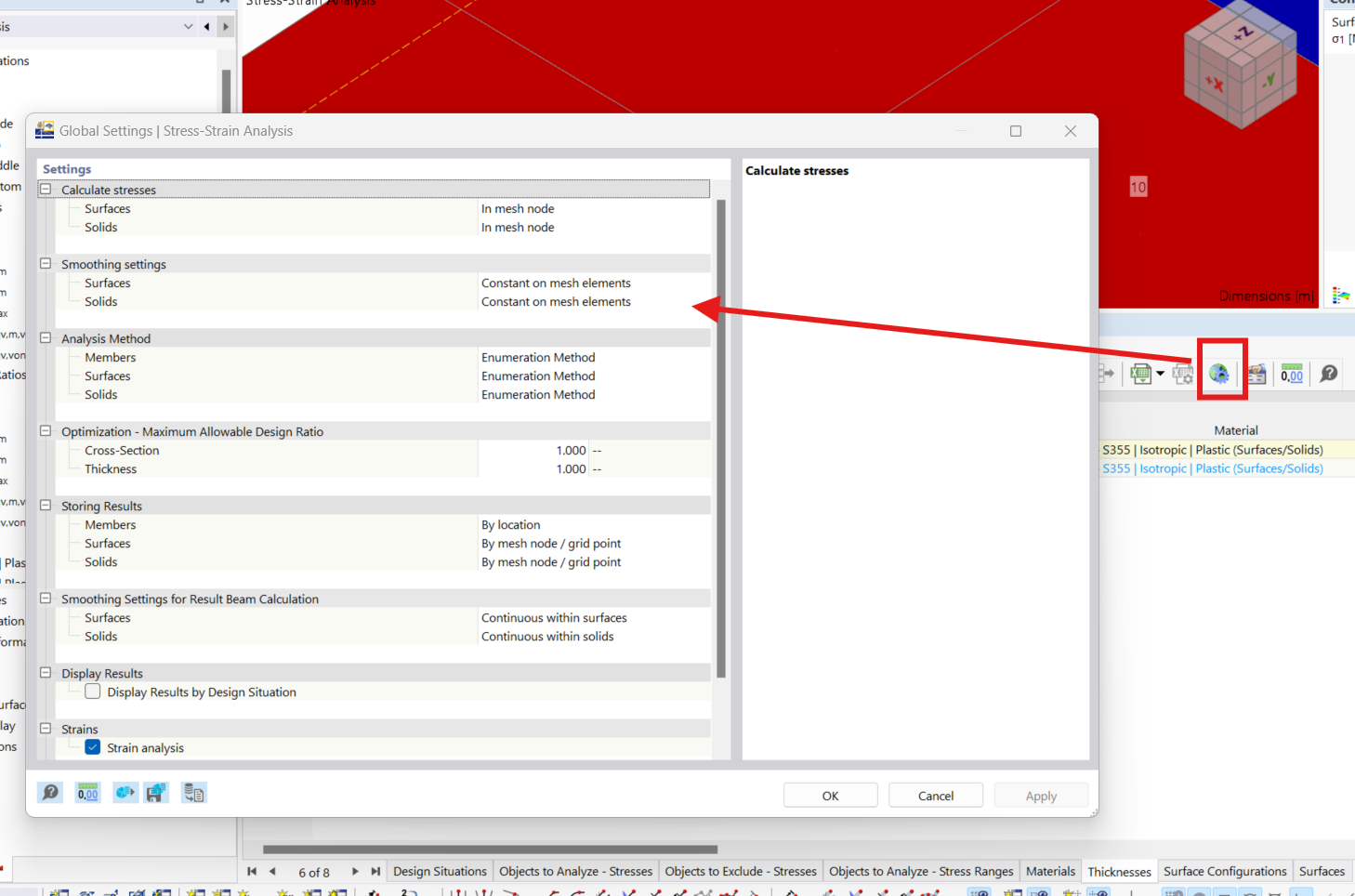Select the Cross-Section design ratio value field
The image size is (1355, 896).
click(533, 451)
